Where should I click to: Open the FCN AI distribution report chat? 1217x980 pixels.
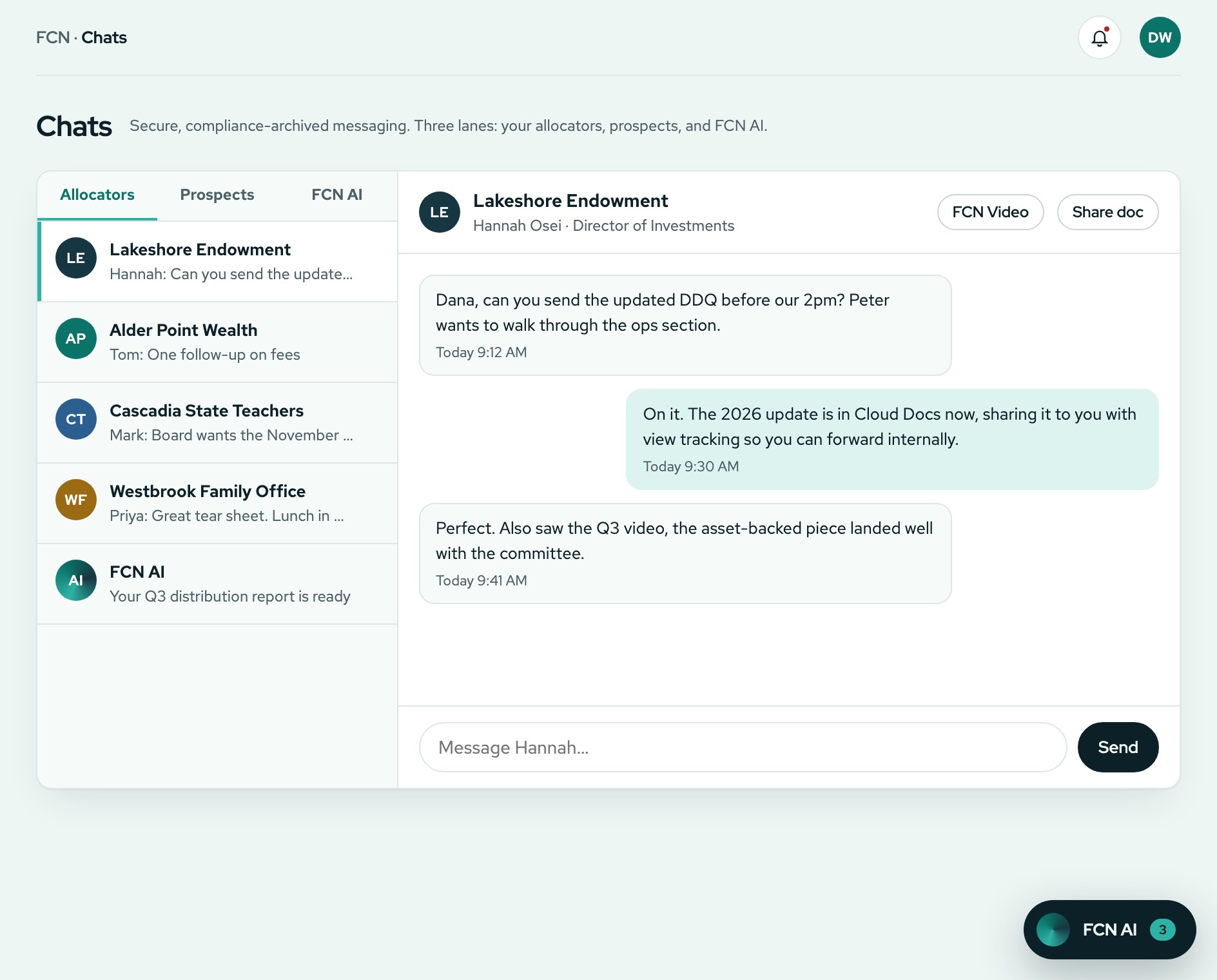click(217, 584)
